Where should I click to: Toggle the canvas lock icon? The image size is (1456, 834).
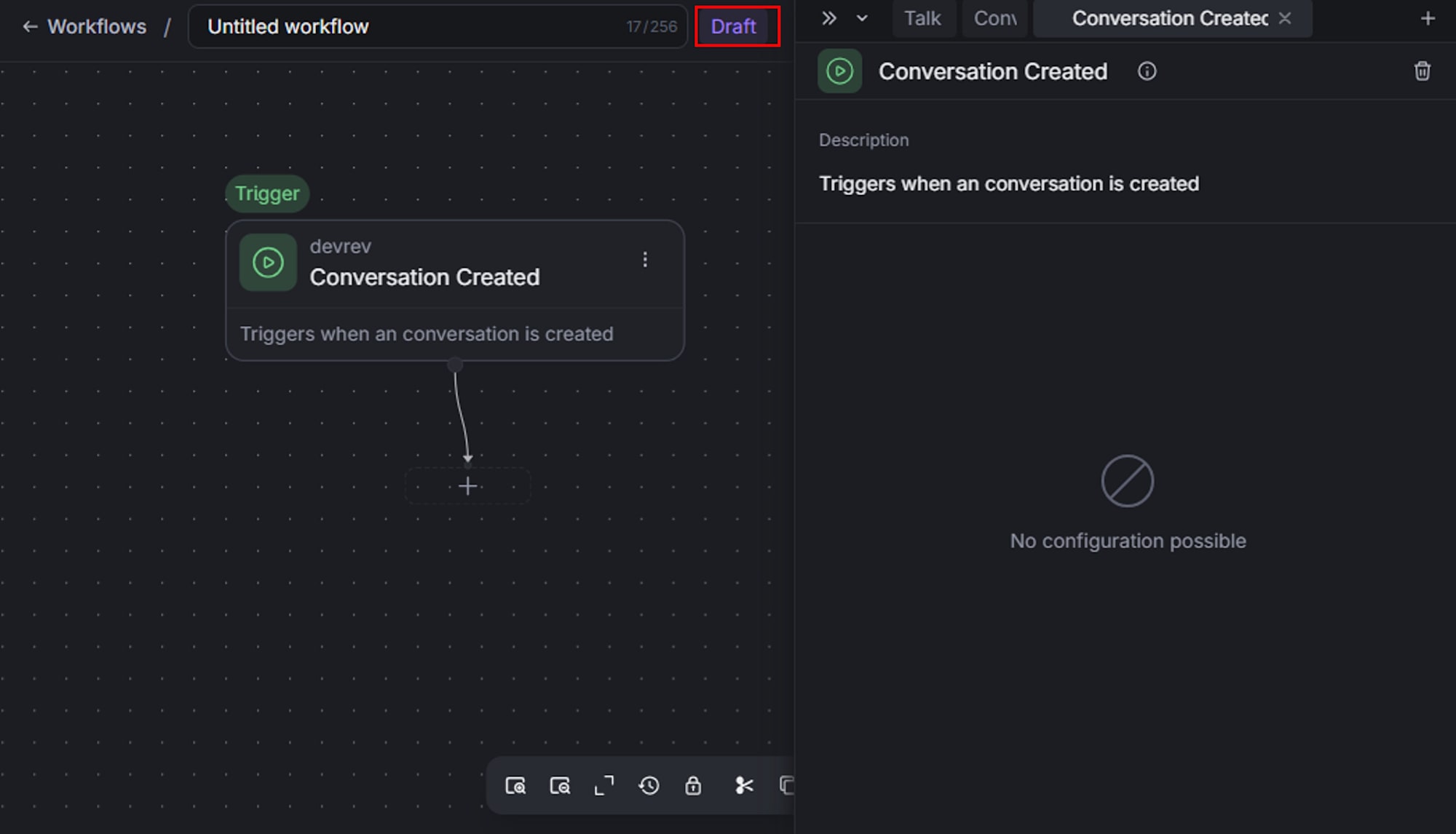[693, 786]
